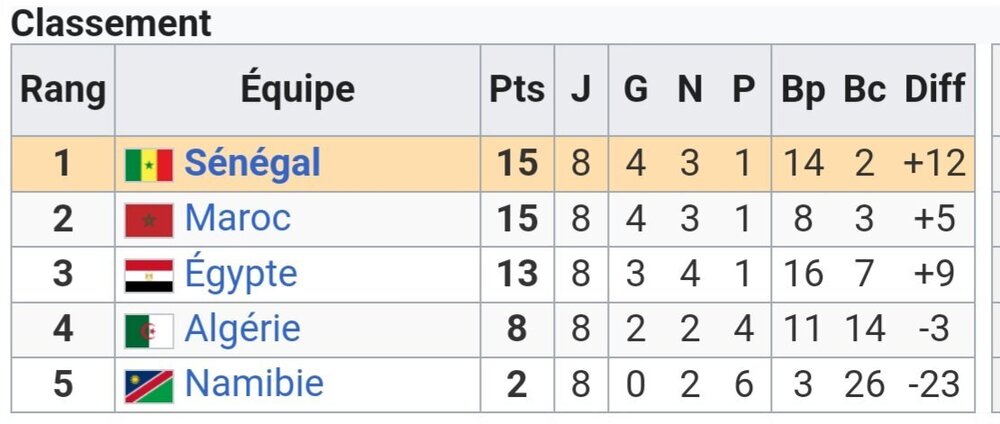This screenshot has height=424, width=1000.
Task: Click the Morocco flag icon
Action: [x=149, y=219]
